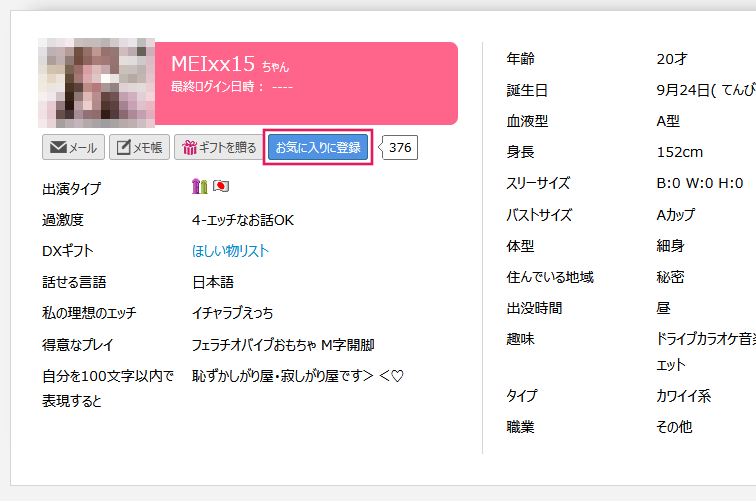
Task: Click the カワイイ系 type value
Action: [x=683, y=396]
